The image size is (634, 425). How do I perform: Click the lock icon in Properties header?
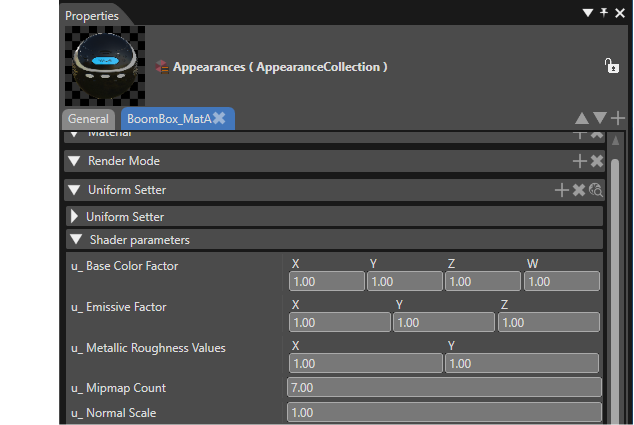(611, 66)
